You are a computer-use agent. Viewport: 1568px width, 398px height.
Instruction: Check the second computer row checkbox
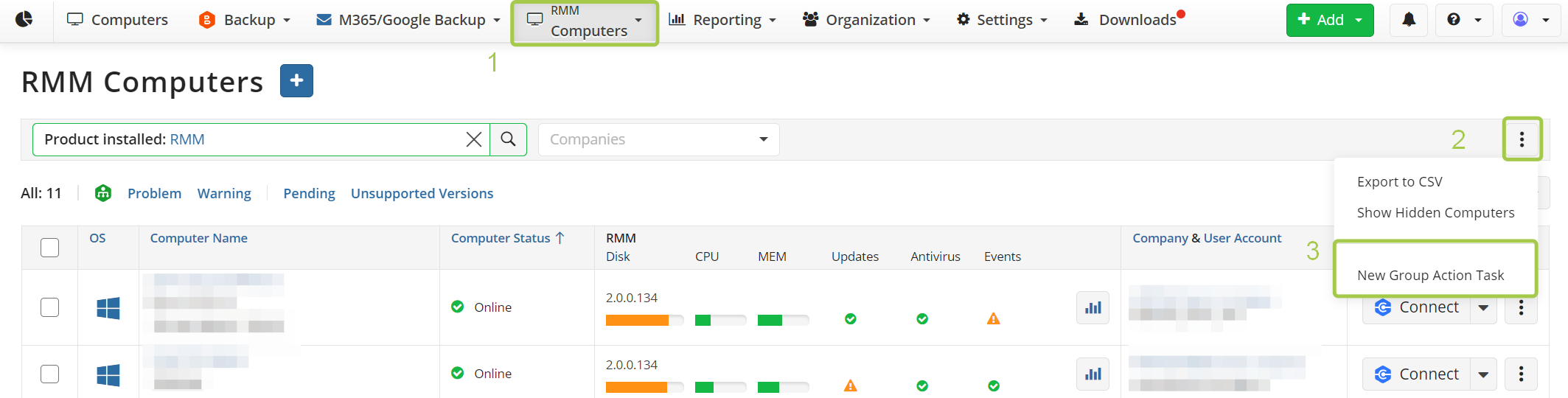pos(49,374)
